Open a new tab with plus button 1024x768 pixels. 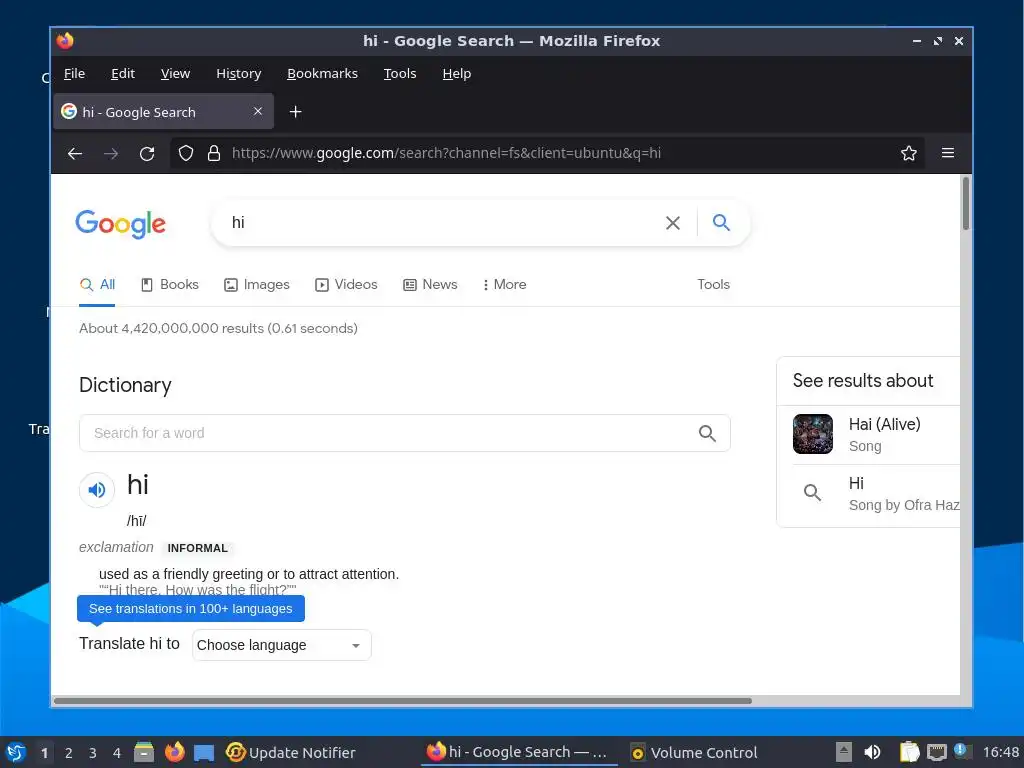point(295,112)
